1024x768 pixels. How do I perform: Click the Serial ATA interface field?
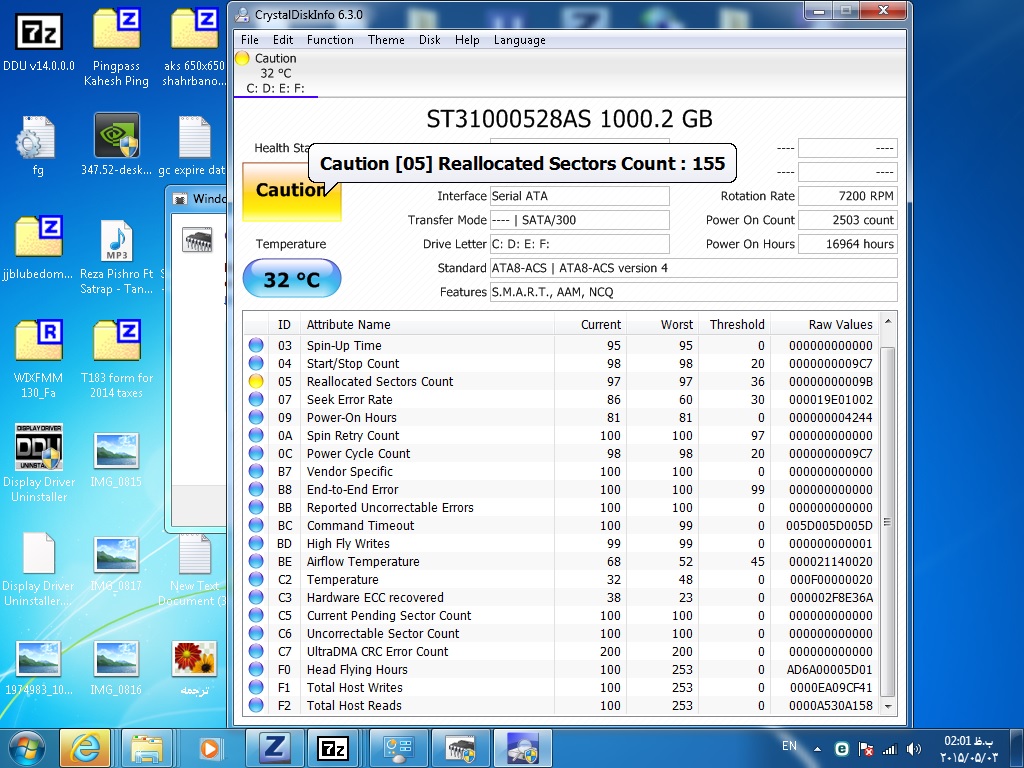579,196
